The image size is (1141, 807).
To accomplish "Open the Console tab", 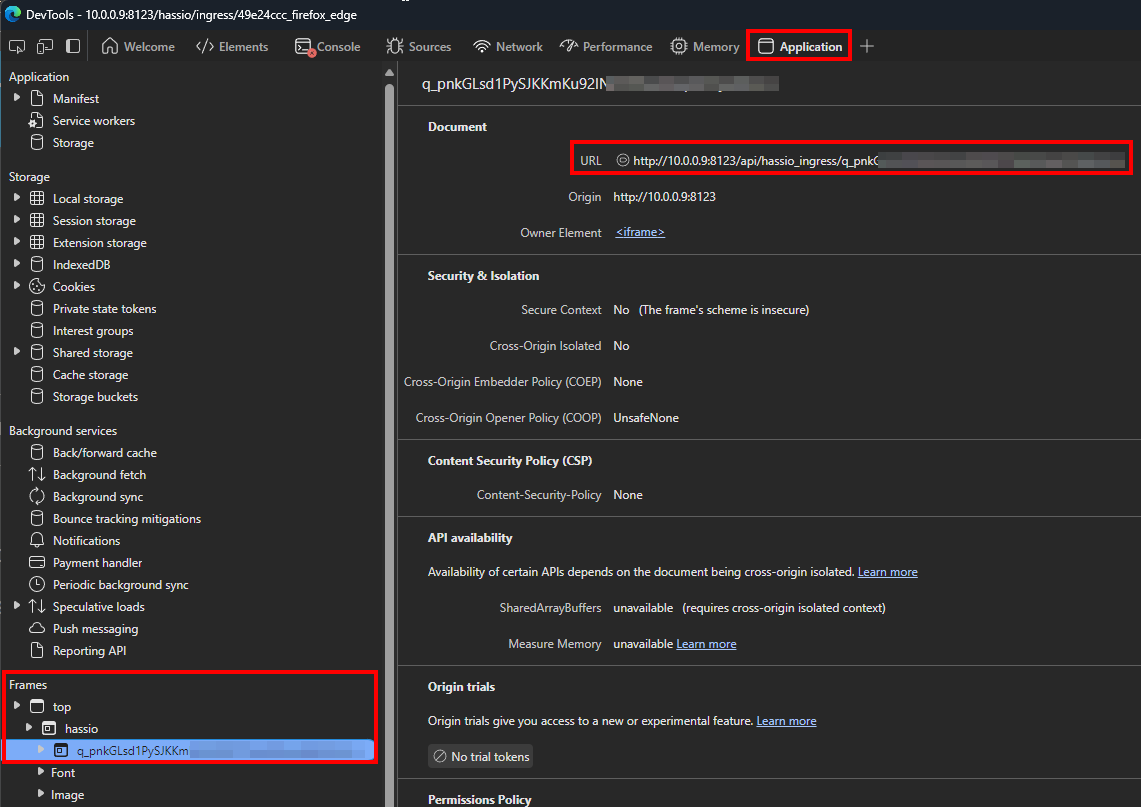I will point(327,47).
